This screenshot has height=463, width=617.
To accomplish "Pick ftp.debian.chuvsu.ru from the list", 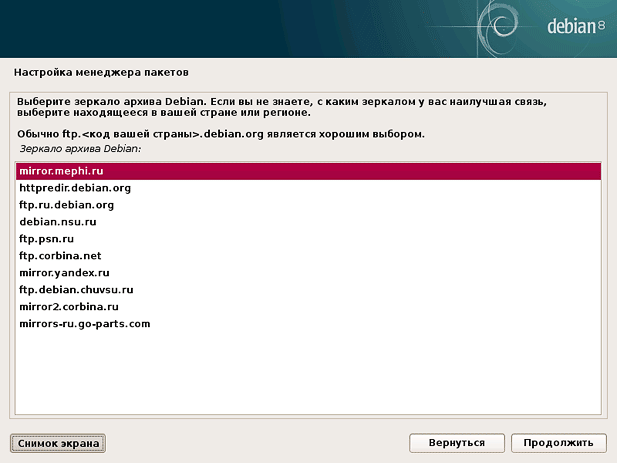I will tap(308, 290).
